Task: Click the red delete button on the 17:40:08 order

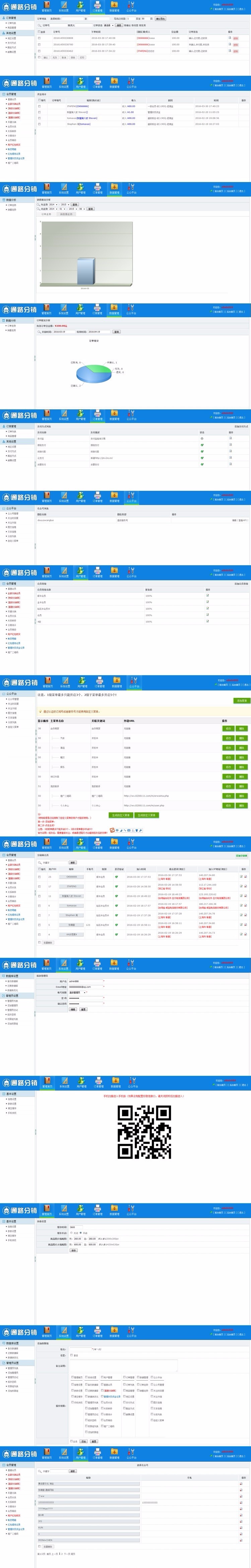Action: [x=236, y=38]
